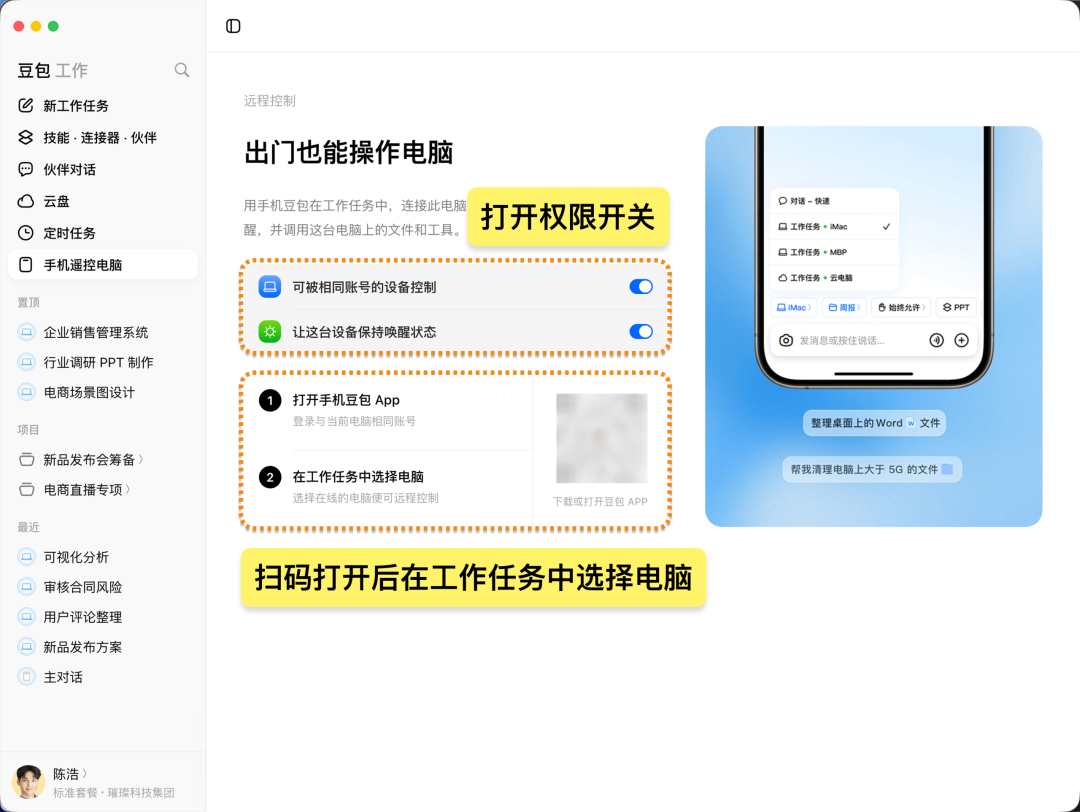This screenshot has width=1080, height=812.
Task: Open the search icon beside 豆包 工作
Action: tap(182, 70)
